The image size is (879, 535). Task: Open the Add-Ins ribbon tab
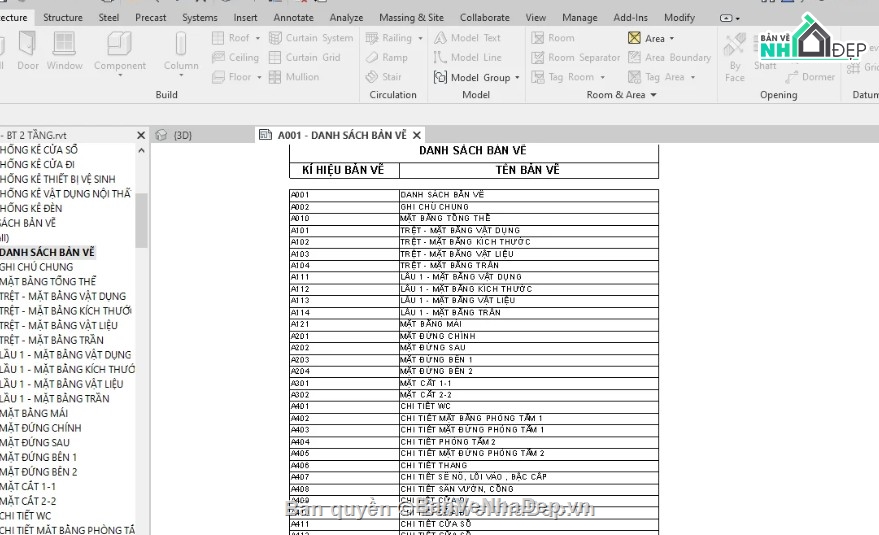630,17
